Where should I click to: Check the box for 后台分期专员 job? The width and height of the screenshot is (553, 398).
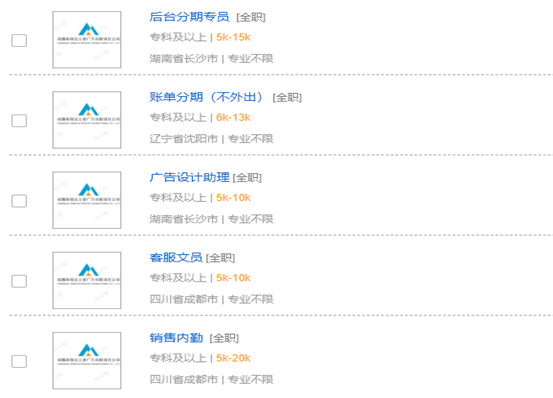19,40
